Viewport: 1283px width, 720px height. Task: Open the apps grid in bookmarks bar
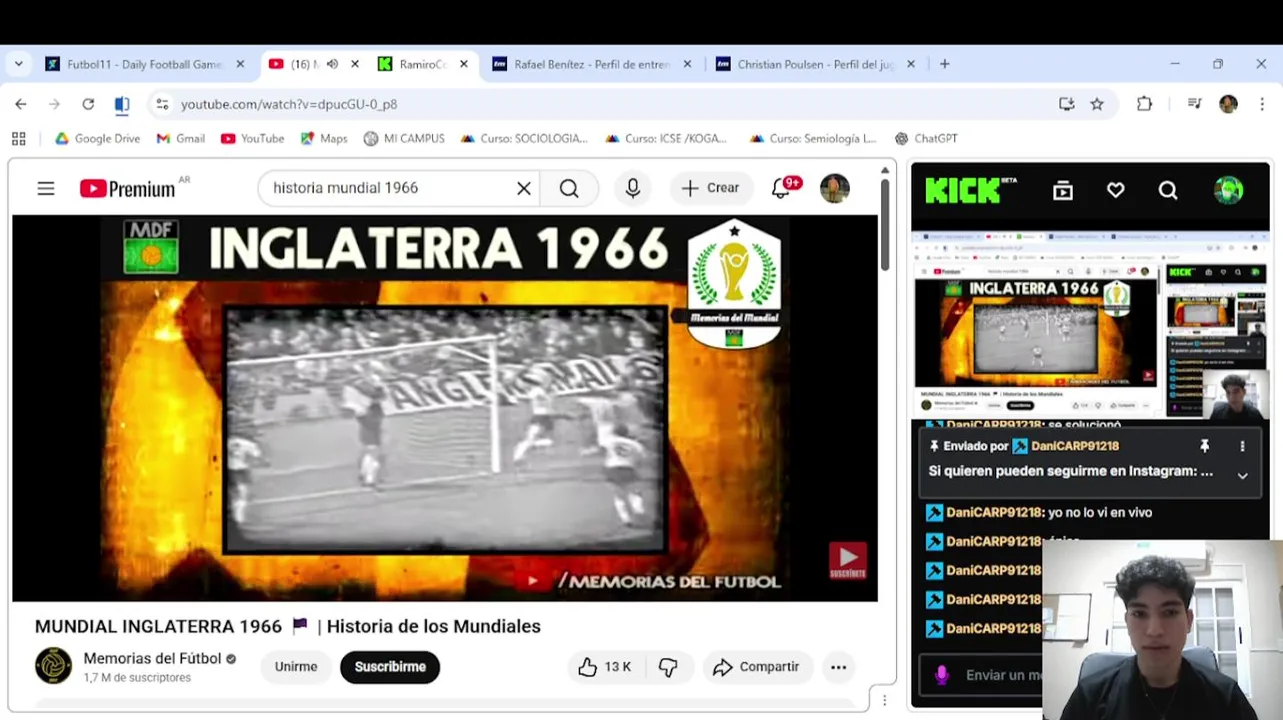coord(18,139)
